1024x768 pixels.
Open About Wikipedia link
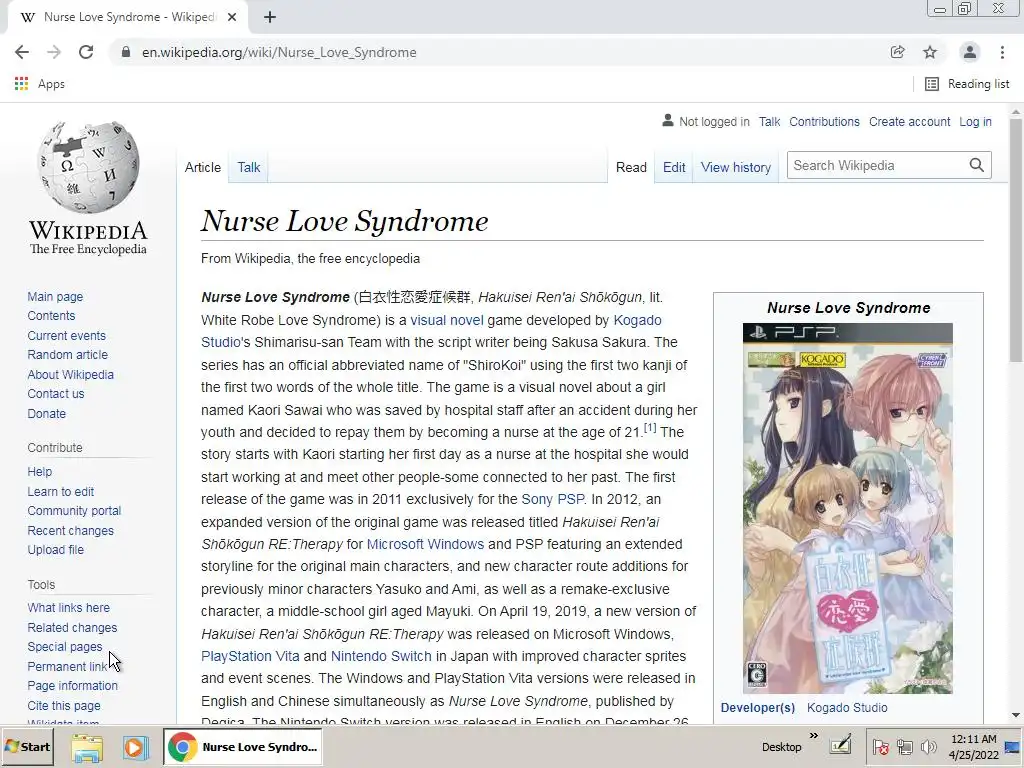point(71,374)
